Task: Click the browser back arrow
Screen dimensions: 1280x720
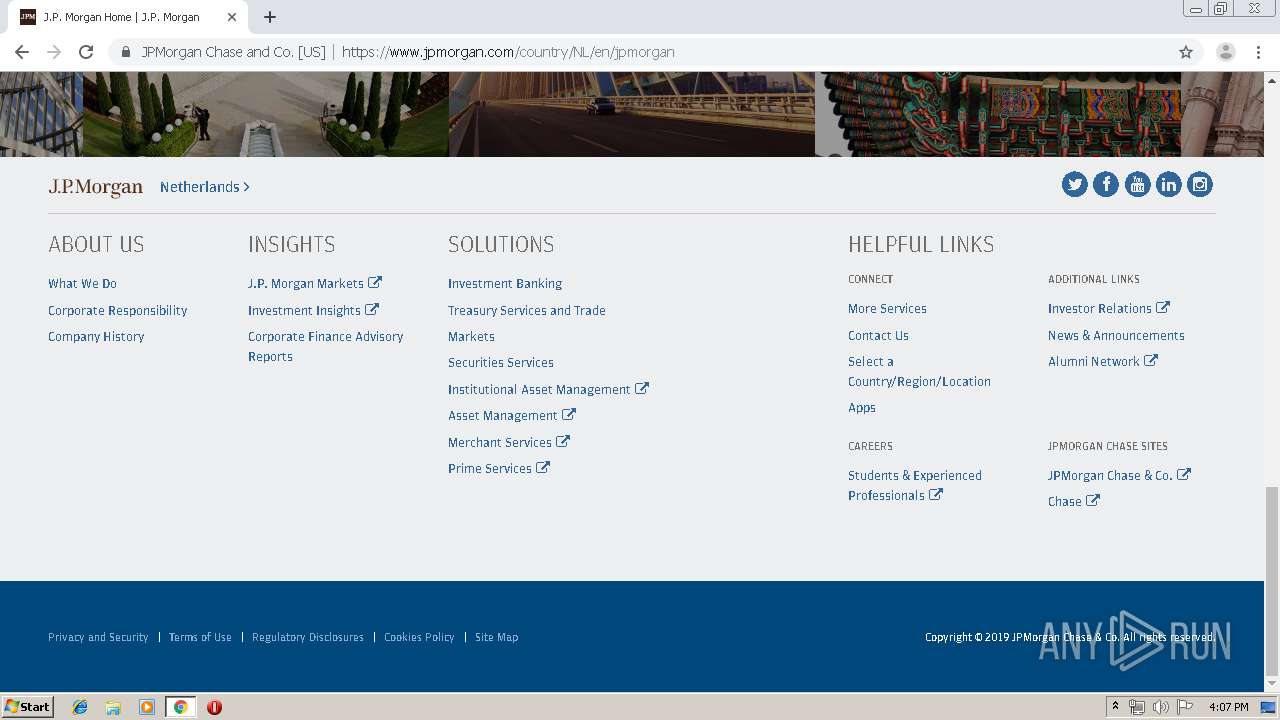Action: (x=22, y=52)
